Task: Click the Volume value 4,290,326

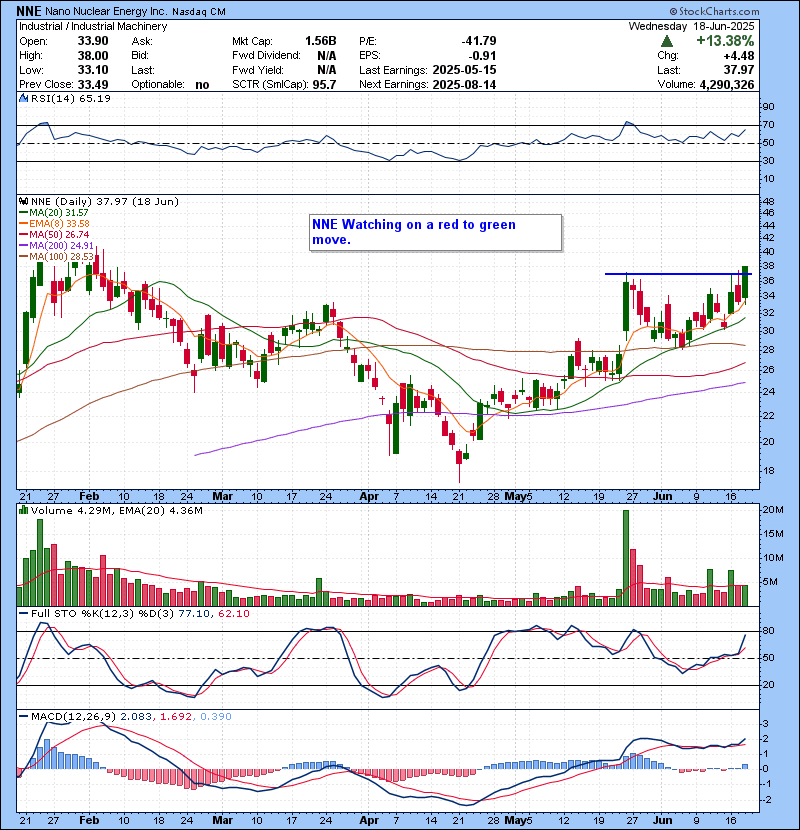Action: click(727, 85)
